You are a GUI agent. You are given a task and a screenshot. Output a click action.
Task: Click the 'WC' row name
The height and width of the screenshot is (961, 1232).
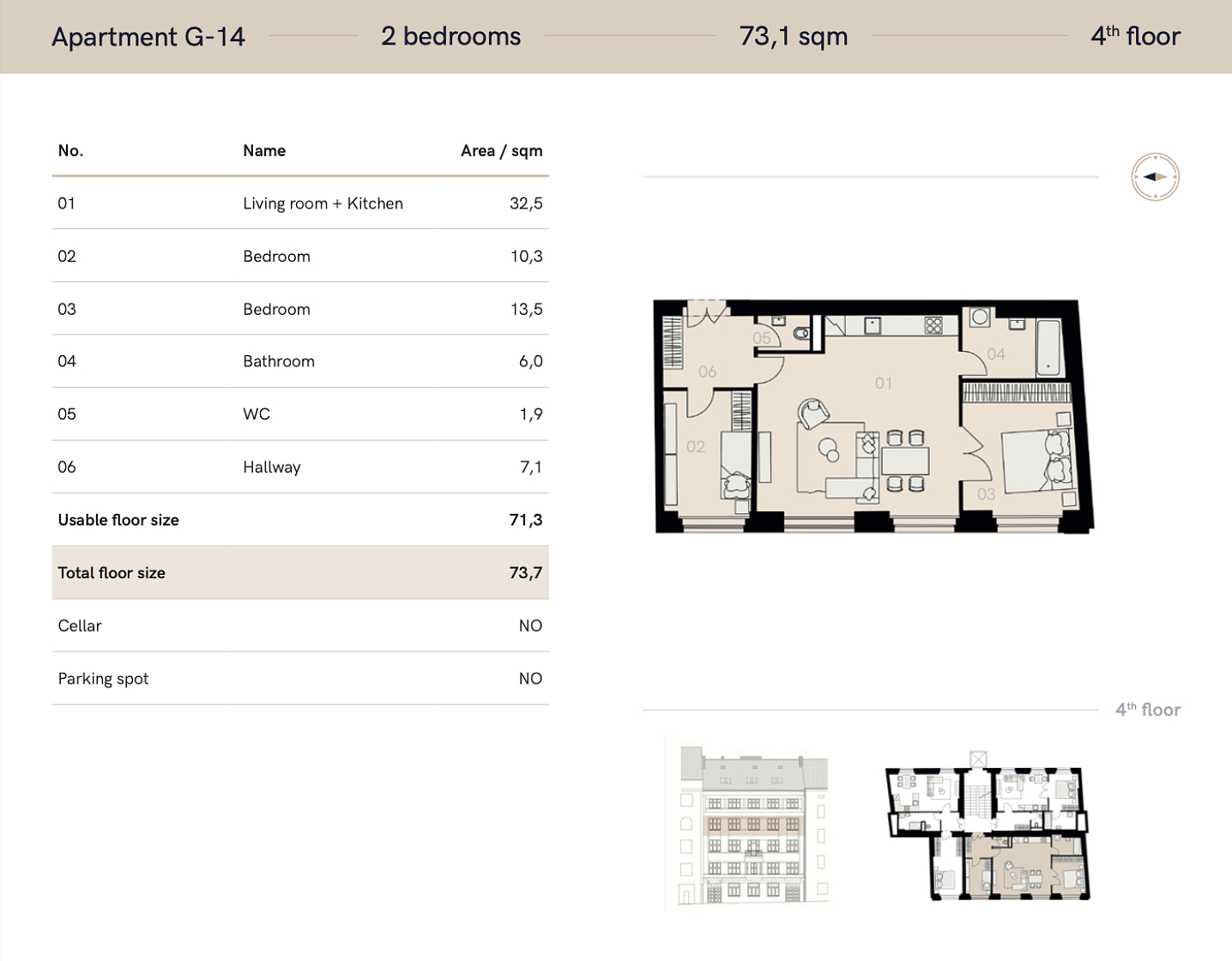tap(257, 414)
